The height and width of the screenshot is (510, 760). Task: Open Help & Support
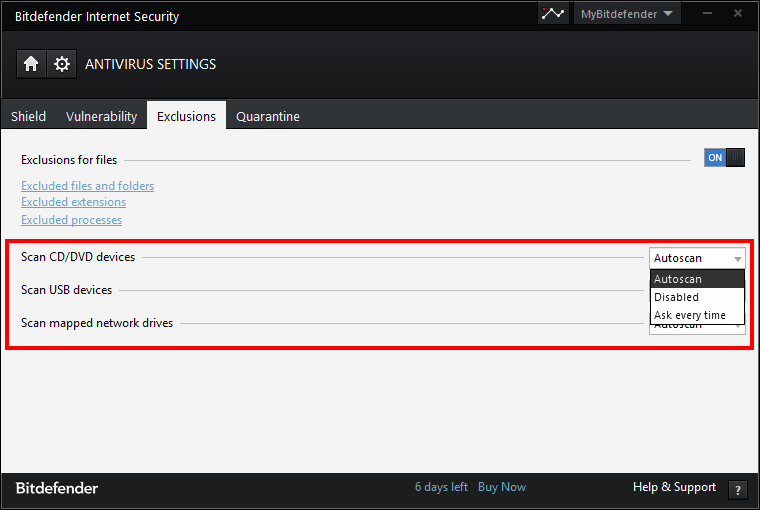(x=674, y=487)
